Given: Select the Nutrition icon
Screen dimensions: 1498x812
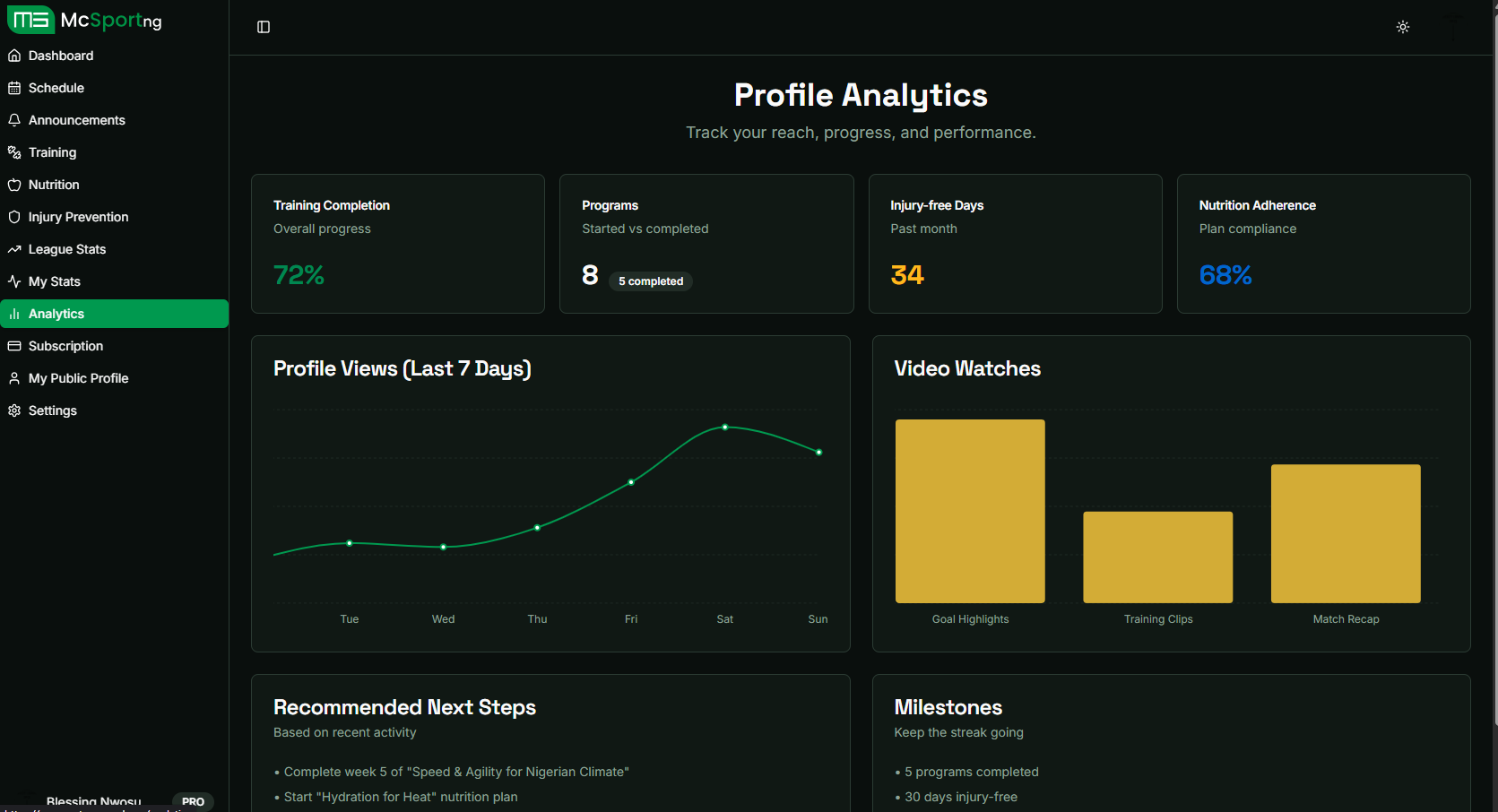Looking at the screenshot, I should pyautogui.click(x=14, y=185).
